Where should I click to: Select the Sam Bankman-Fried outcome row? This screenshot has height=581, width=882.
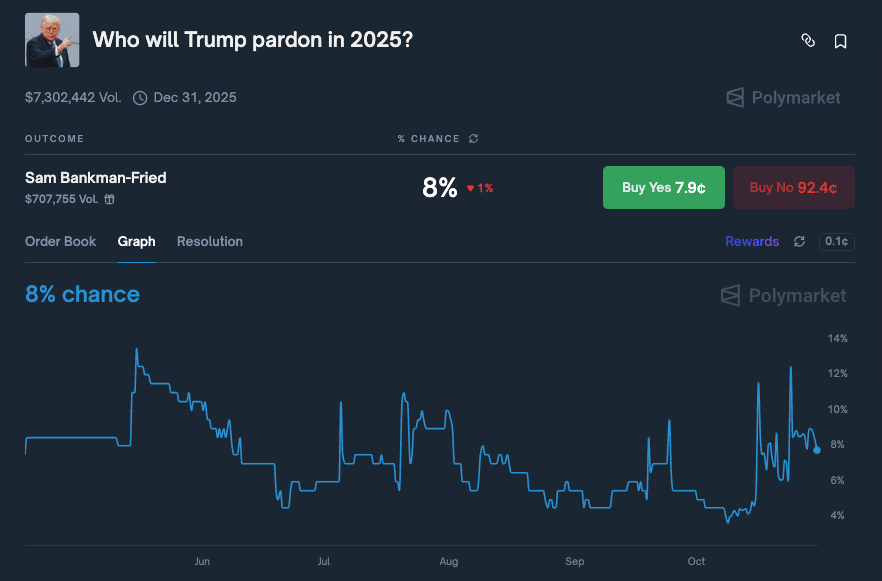coord(96,178)
